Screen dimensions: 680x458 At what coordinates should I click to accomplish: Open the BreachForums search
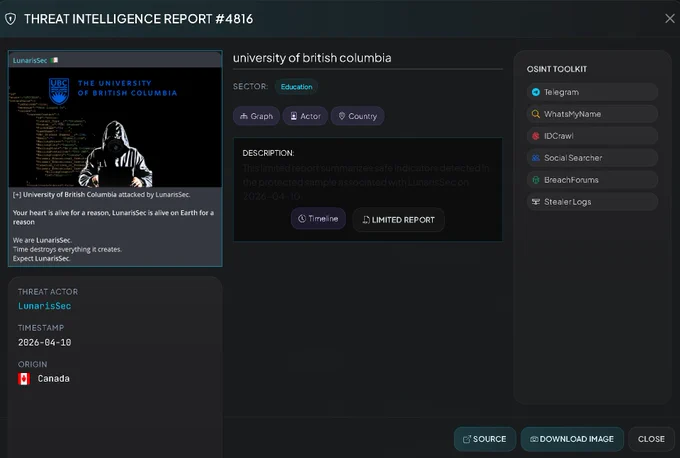(592, 180)
